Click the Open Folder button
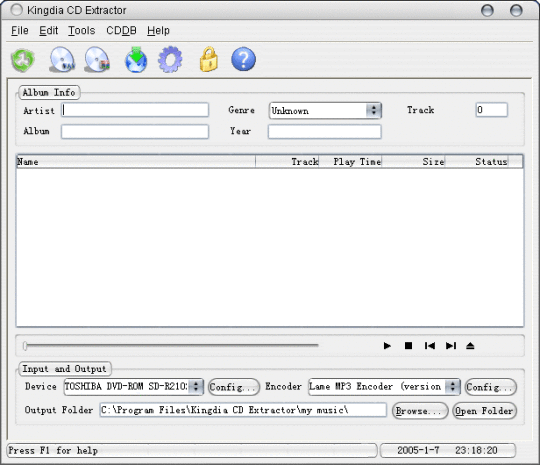 click(x=484, y=411)
